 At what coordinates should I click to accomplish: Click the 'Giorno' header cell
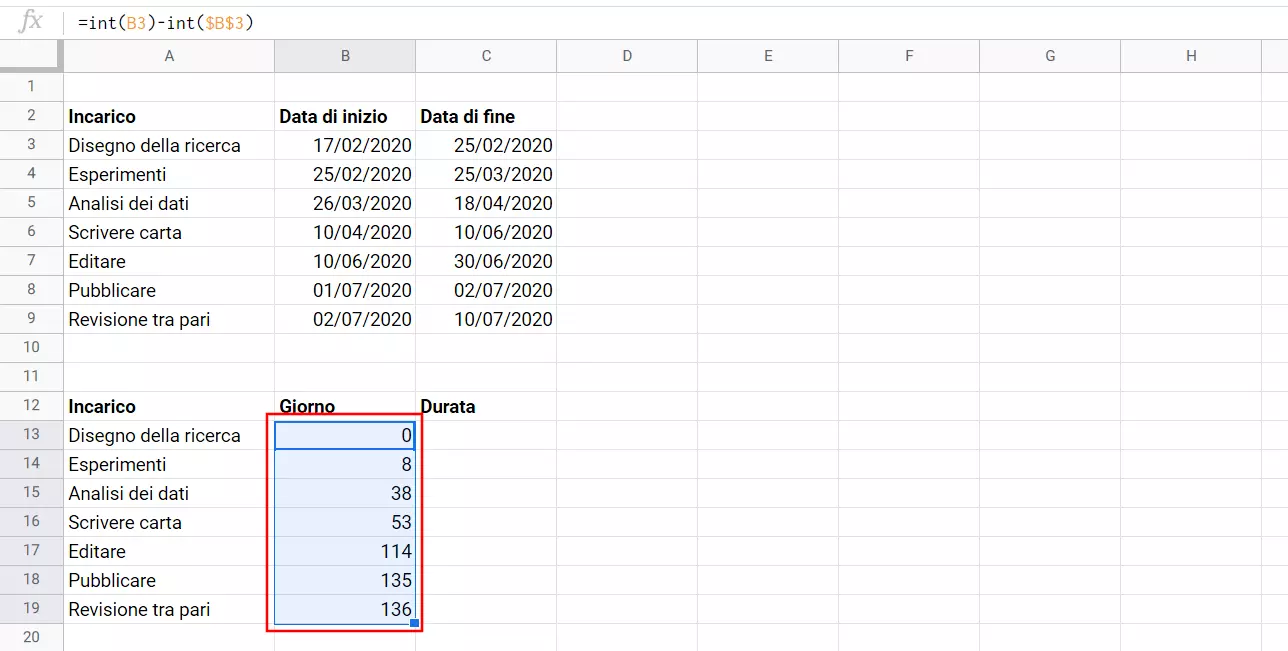pyautogui.click(x=345, y=406)
